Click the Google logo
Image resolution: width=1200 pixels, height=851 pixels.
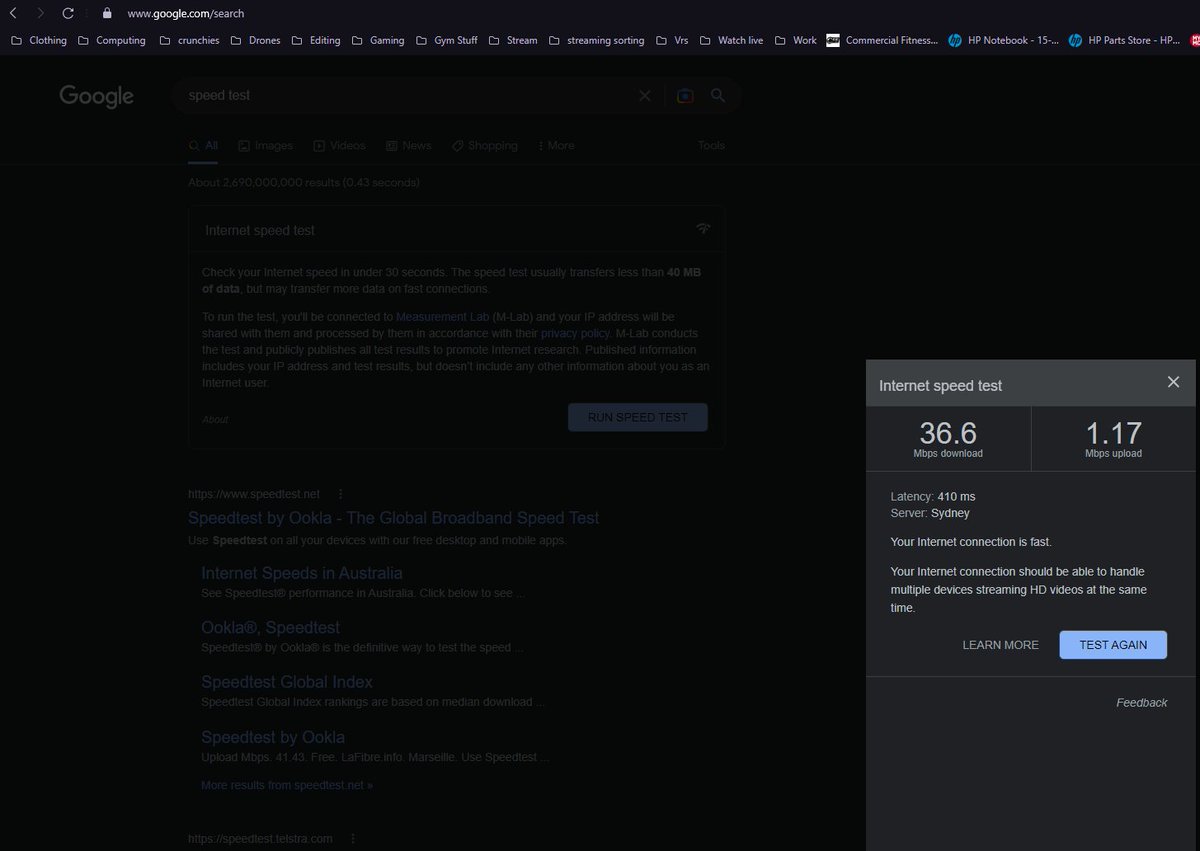tap(96, 96)
